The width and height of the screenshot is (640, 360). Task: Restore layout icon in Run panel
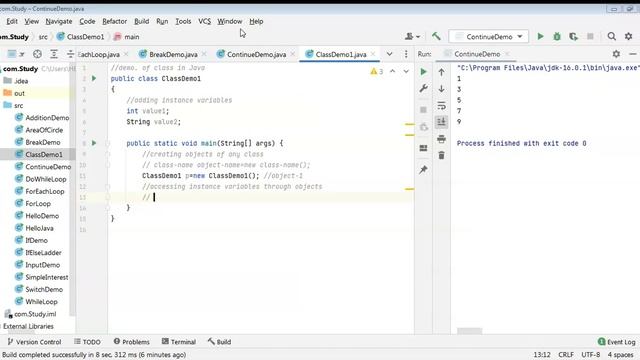[x=423, y=148]
